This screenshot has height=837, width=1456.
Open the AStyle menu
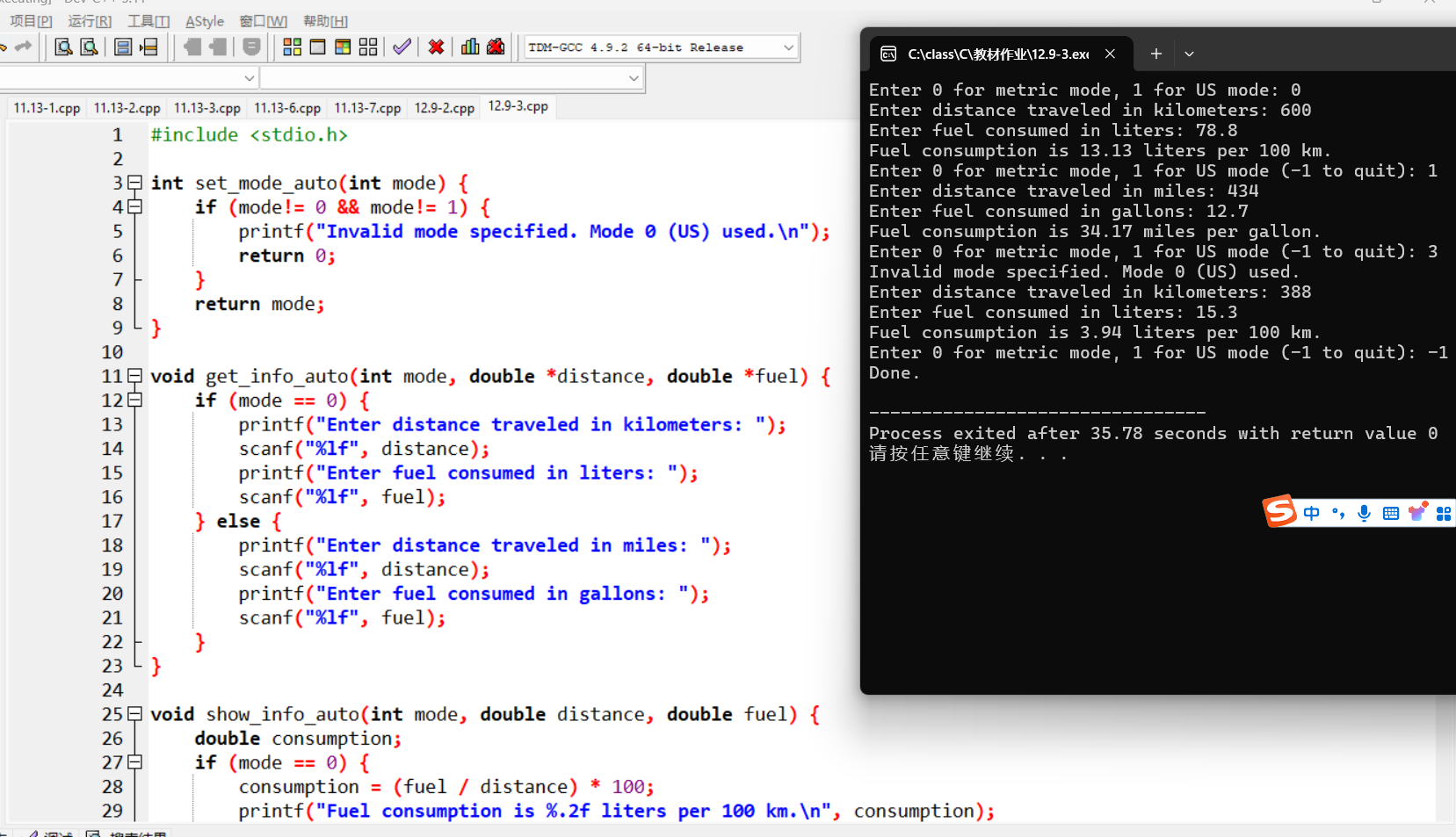205,21
